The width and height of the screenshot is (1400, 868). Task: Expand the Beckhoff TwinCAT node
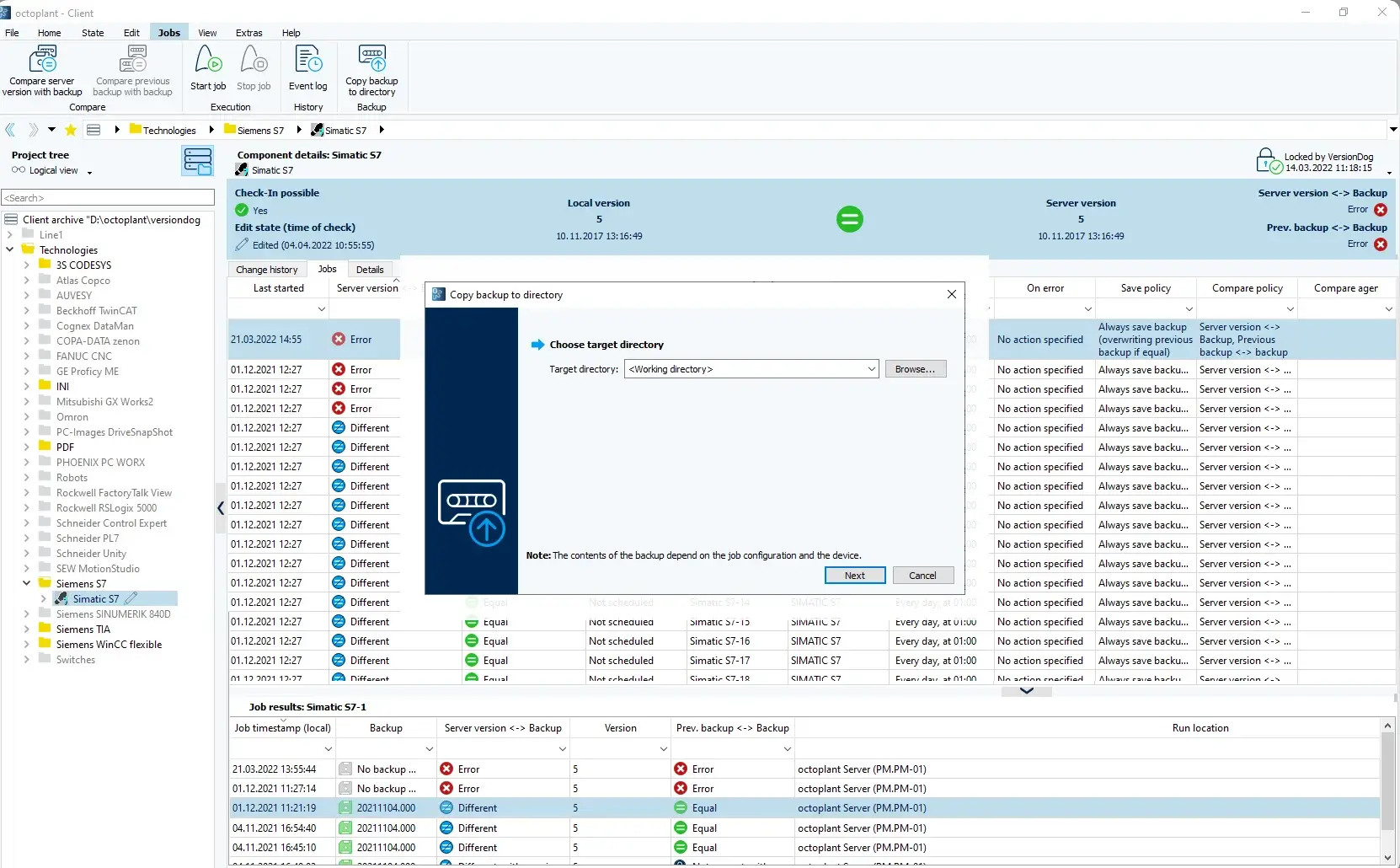(27, 310)
